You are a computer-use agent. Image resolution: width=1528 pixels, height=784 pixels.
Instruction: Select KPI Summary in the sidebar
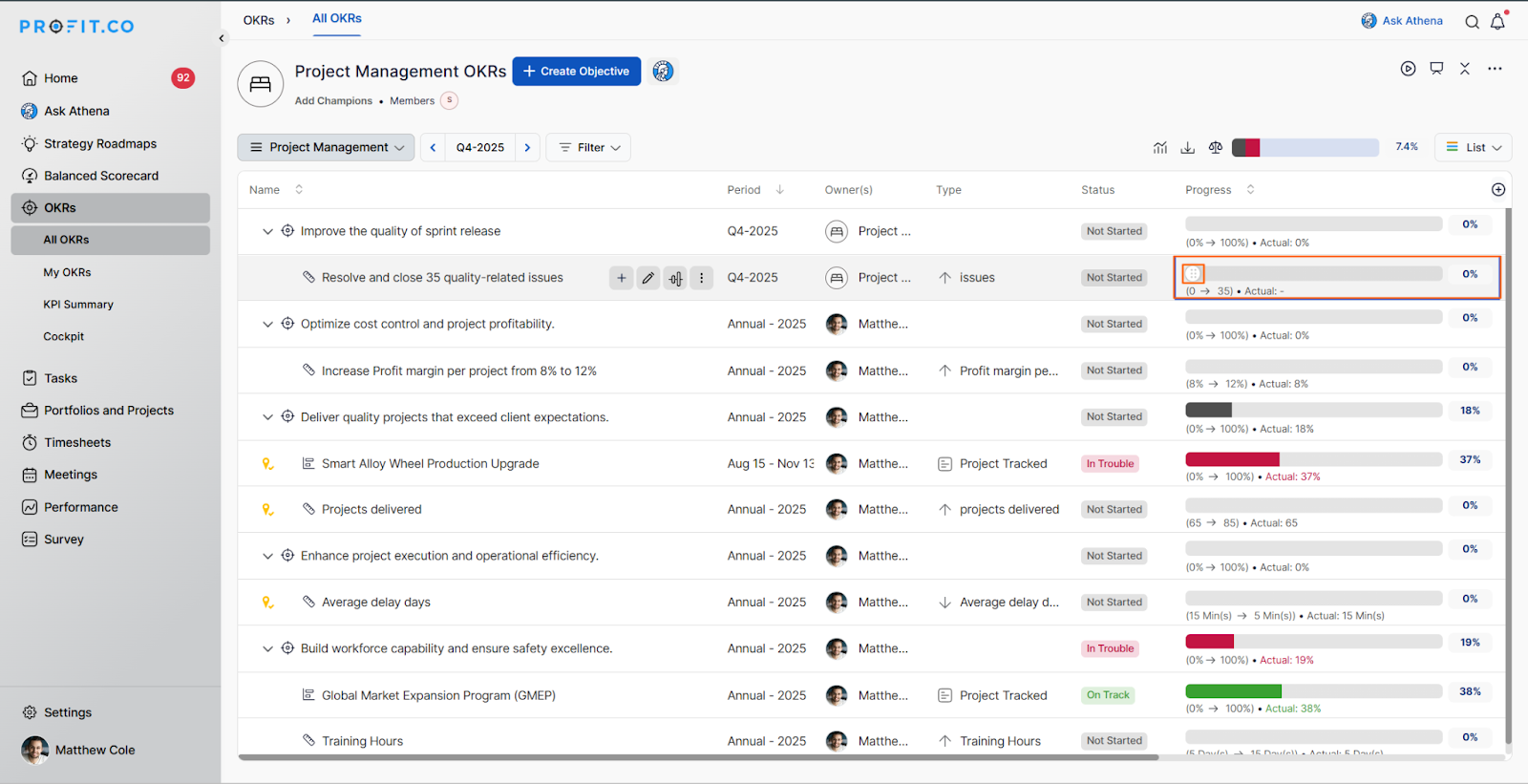point(78,305)
